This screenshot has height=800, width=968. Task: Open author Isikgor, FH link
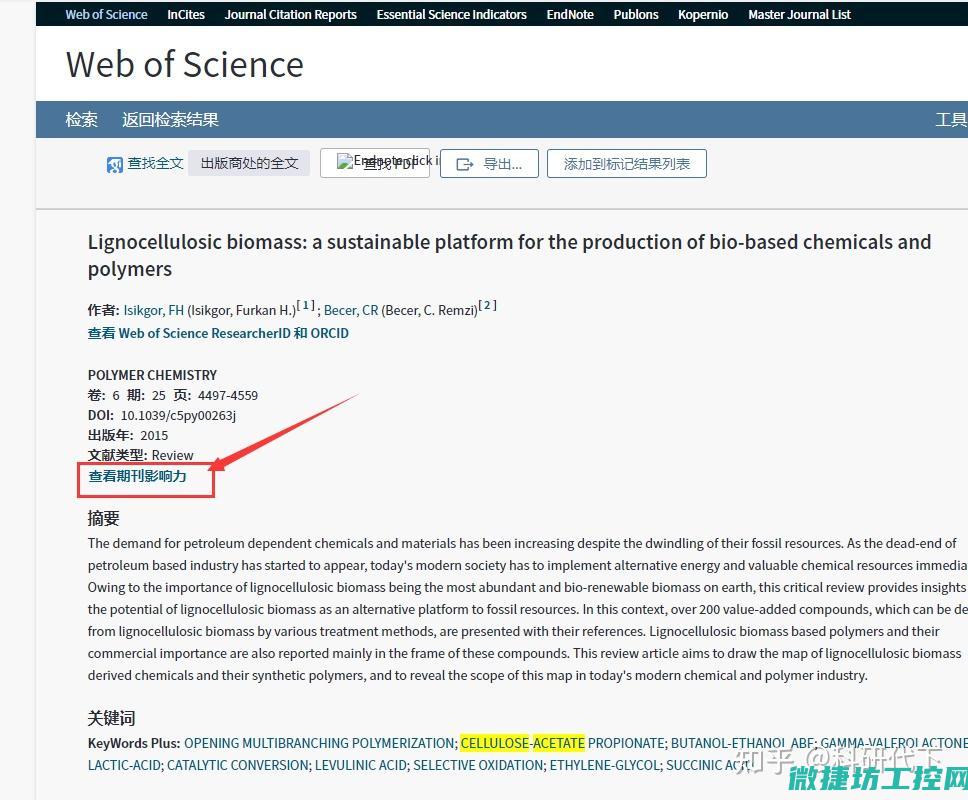click(x=154, y=310)
